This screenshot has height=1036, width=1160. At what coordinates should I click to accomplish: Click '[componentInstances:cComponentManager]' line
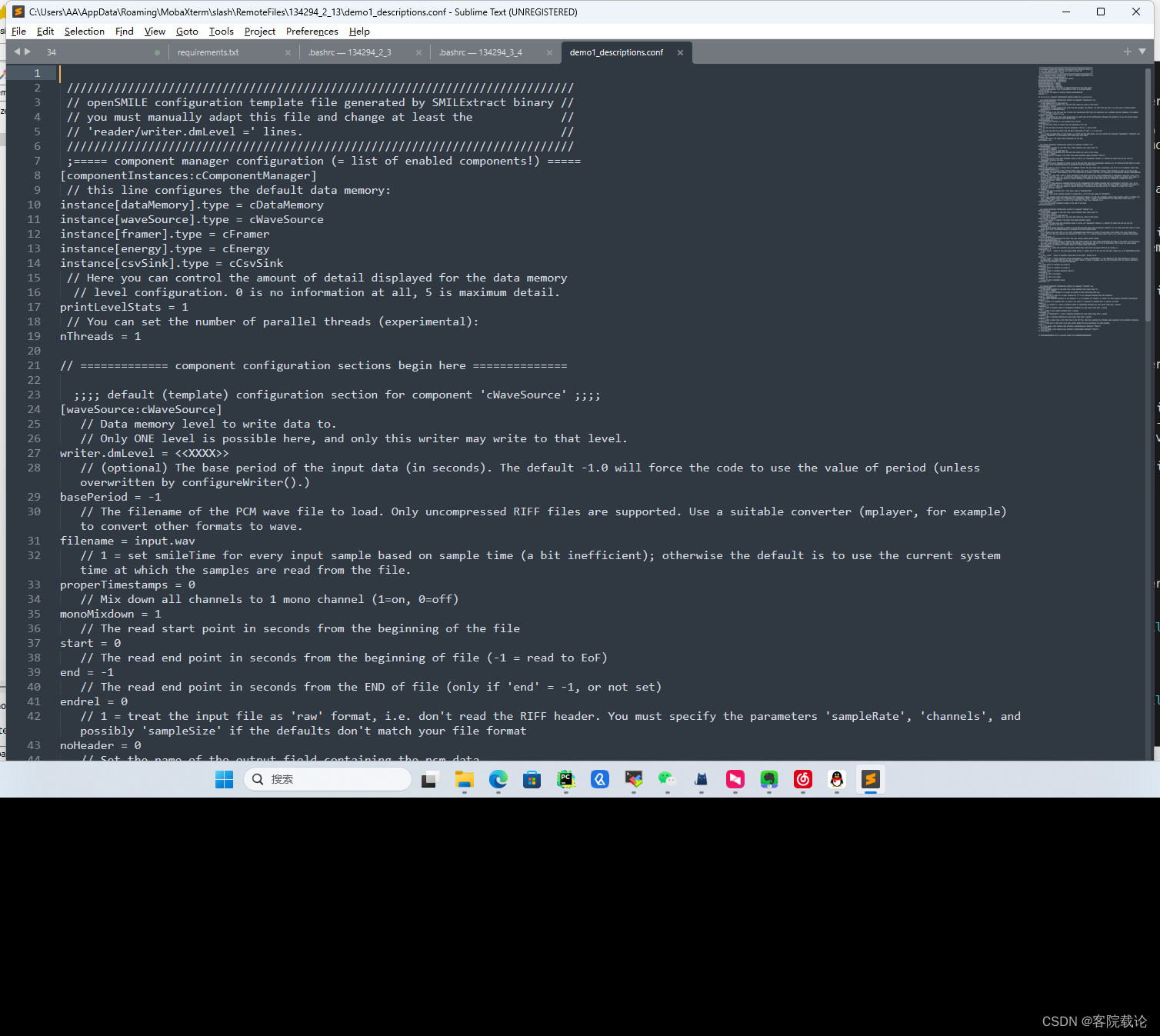(188, 175)
